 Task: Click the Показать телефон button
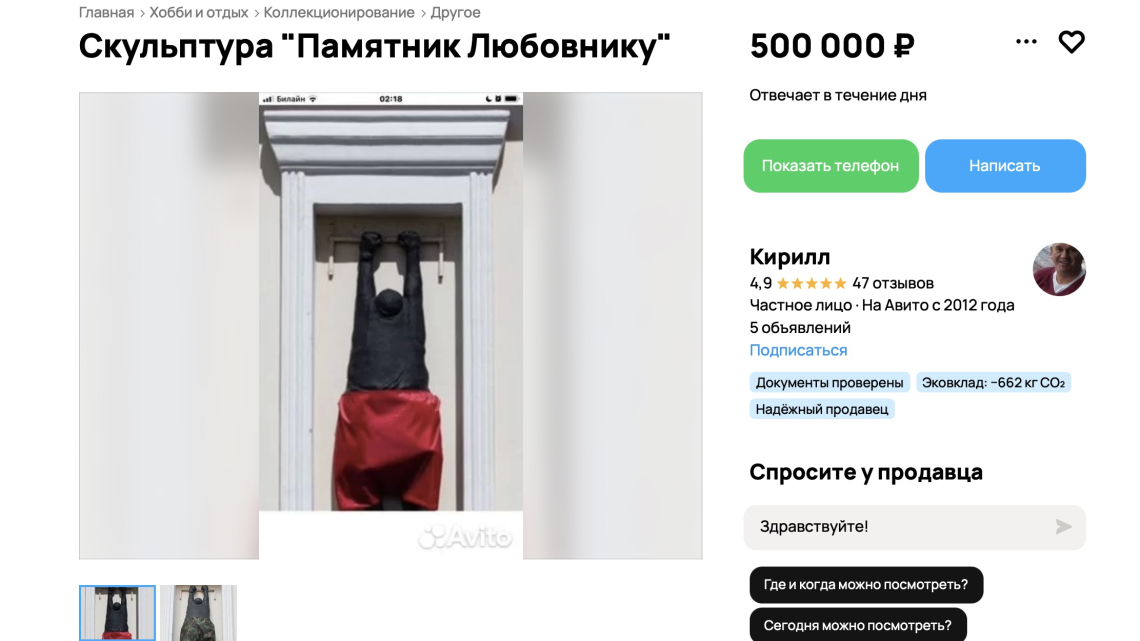pyautogui.click(x=831, y=166)
